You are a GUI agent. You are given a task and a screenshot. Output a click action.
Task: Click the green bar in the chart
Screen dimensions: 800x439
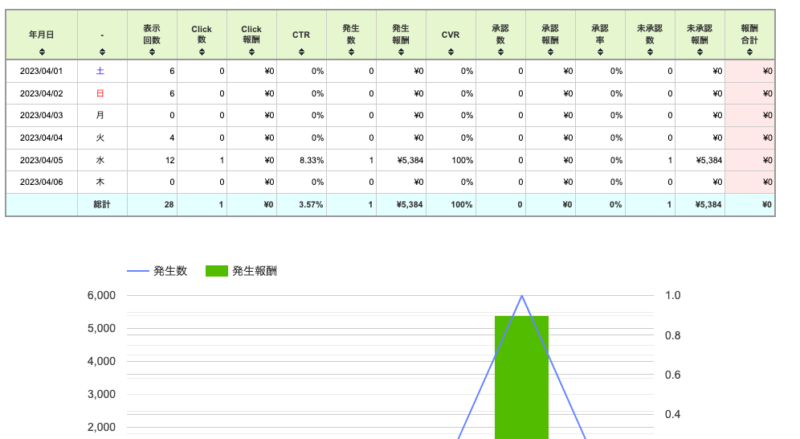pos(521,377)
